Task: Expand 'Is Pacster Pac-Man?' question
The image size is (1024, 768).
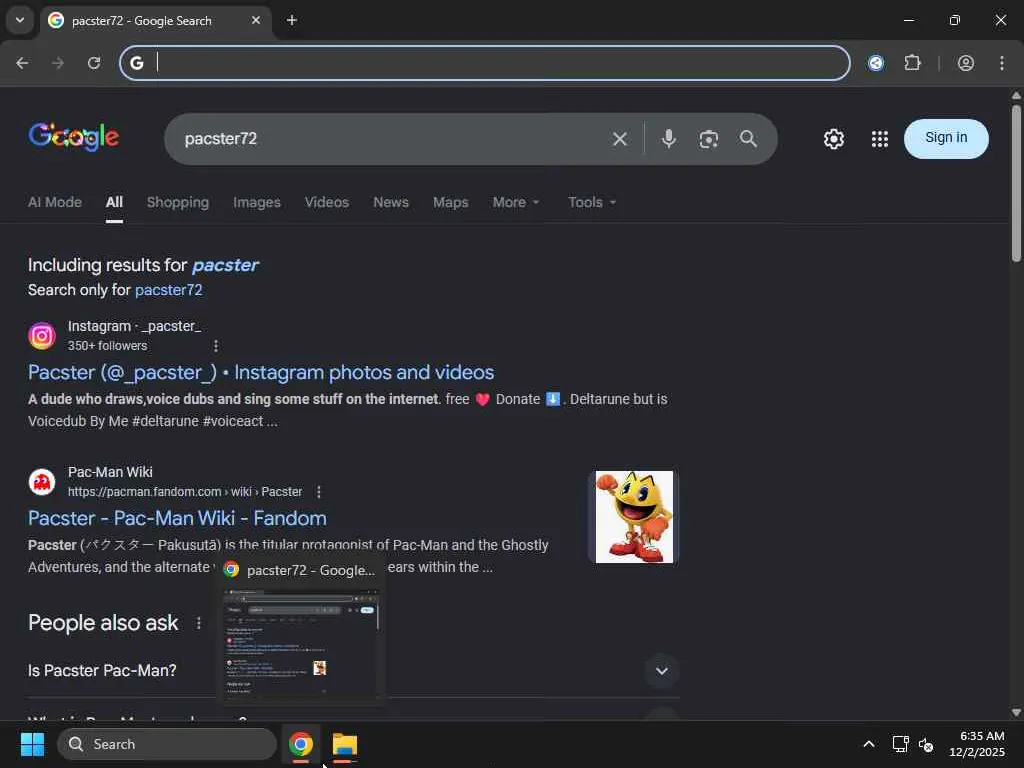Action: pos(353,671)
